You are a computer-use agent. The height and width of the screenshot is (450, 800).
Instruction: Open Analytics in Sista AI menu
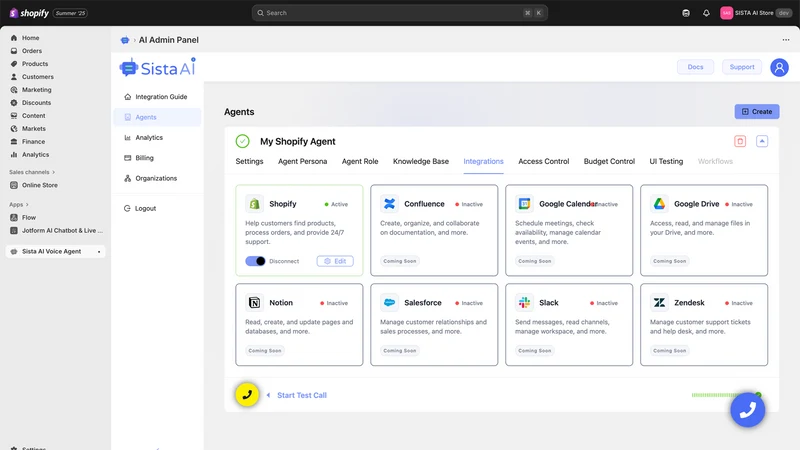tap(157, 138)
